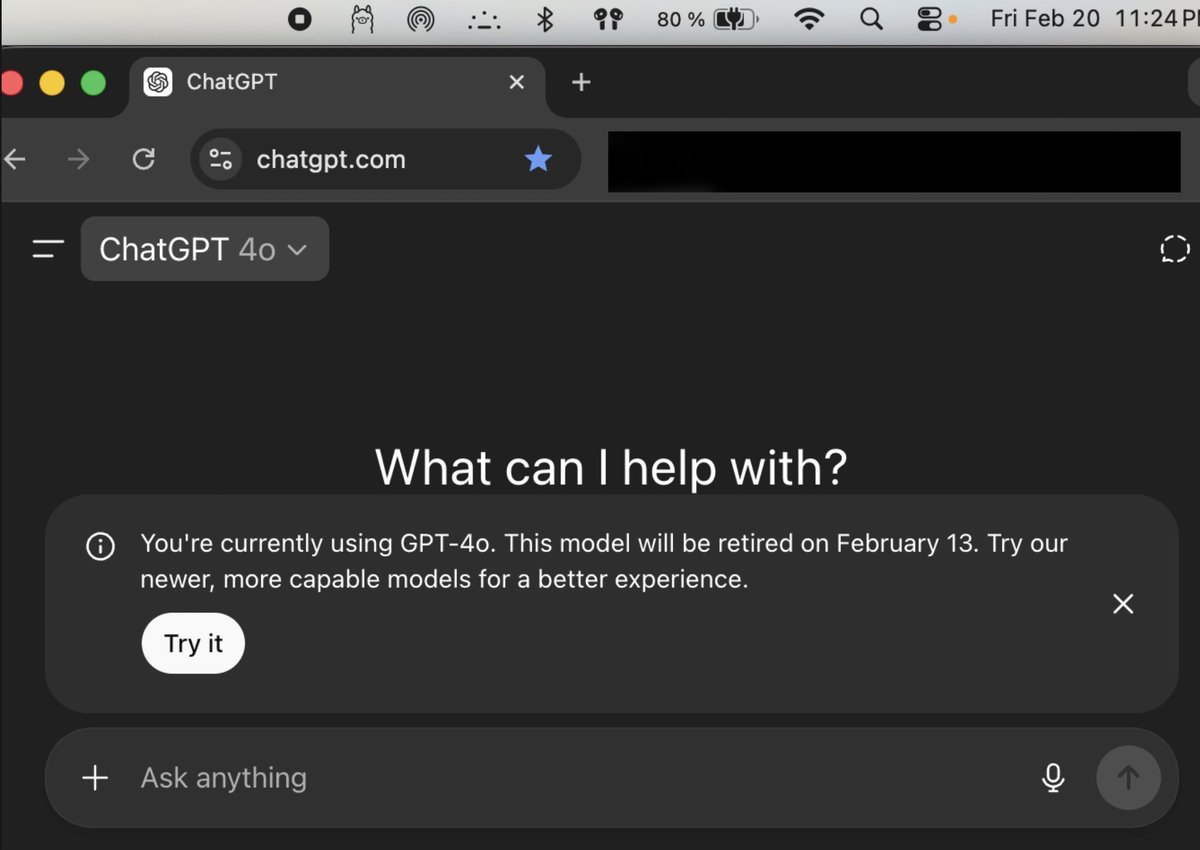Go forward in browser history
Screen dimensions: 1200x850
pos(78,159)
